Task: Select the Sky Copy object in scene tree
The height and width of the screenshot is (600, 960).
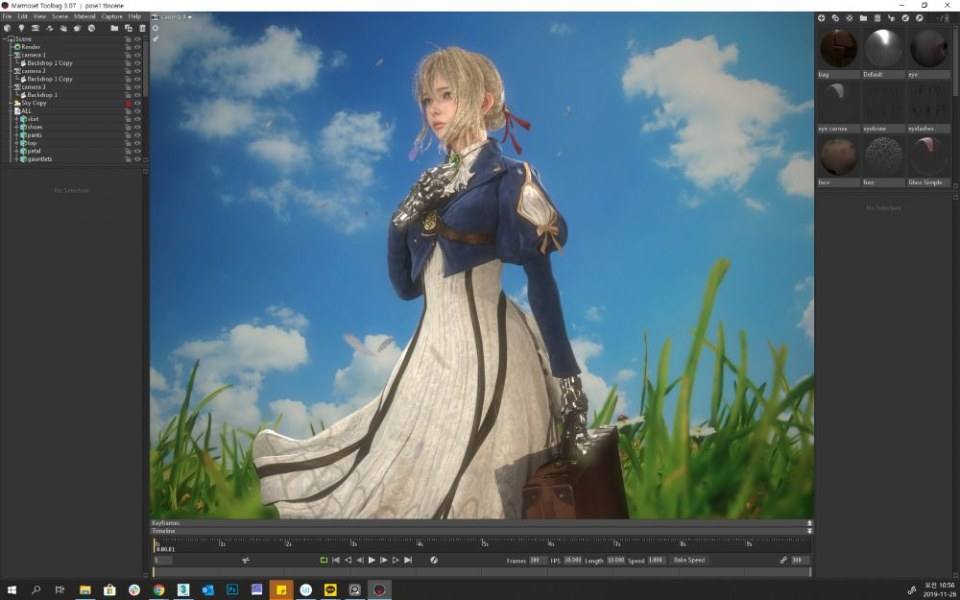Action: tap(34, 103)
